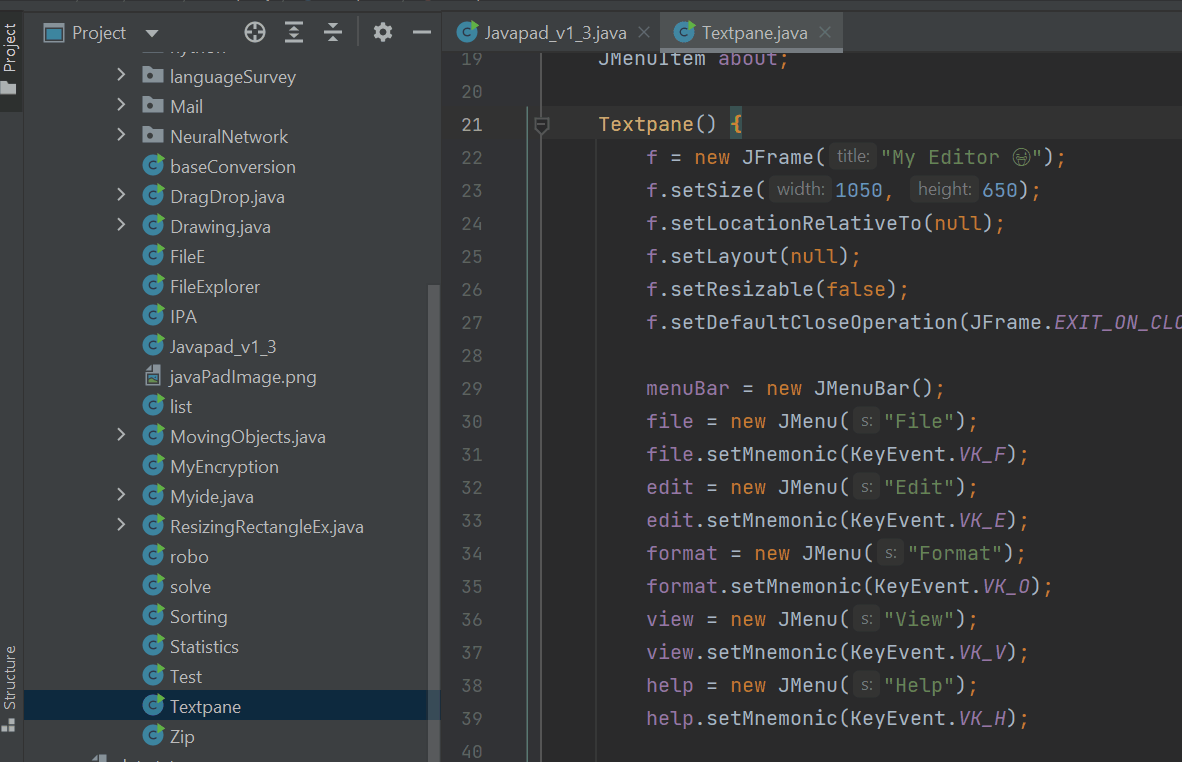Viewport: 1182px width, 762px height.
Task: Click the project tree vertical scrollbar
Action: tap(433, 523)
